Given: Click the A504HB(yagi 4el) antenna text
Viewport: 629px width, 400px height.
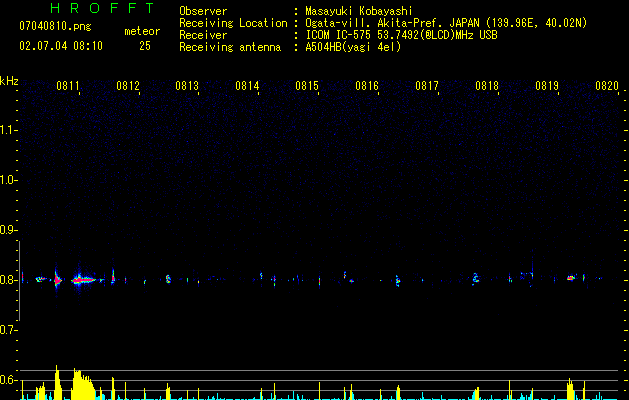Looking at the screenshot, I should tap(353, 47).
